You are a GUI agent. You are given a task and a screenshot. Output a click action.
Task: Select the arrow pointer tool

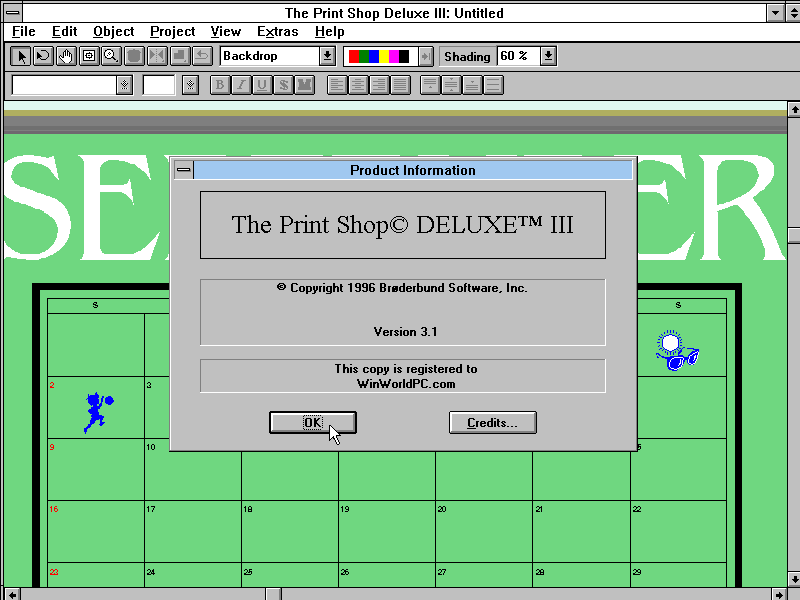coord(20,56)
